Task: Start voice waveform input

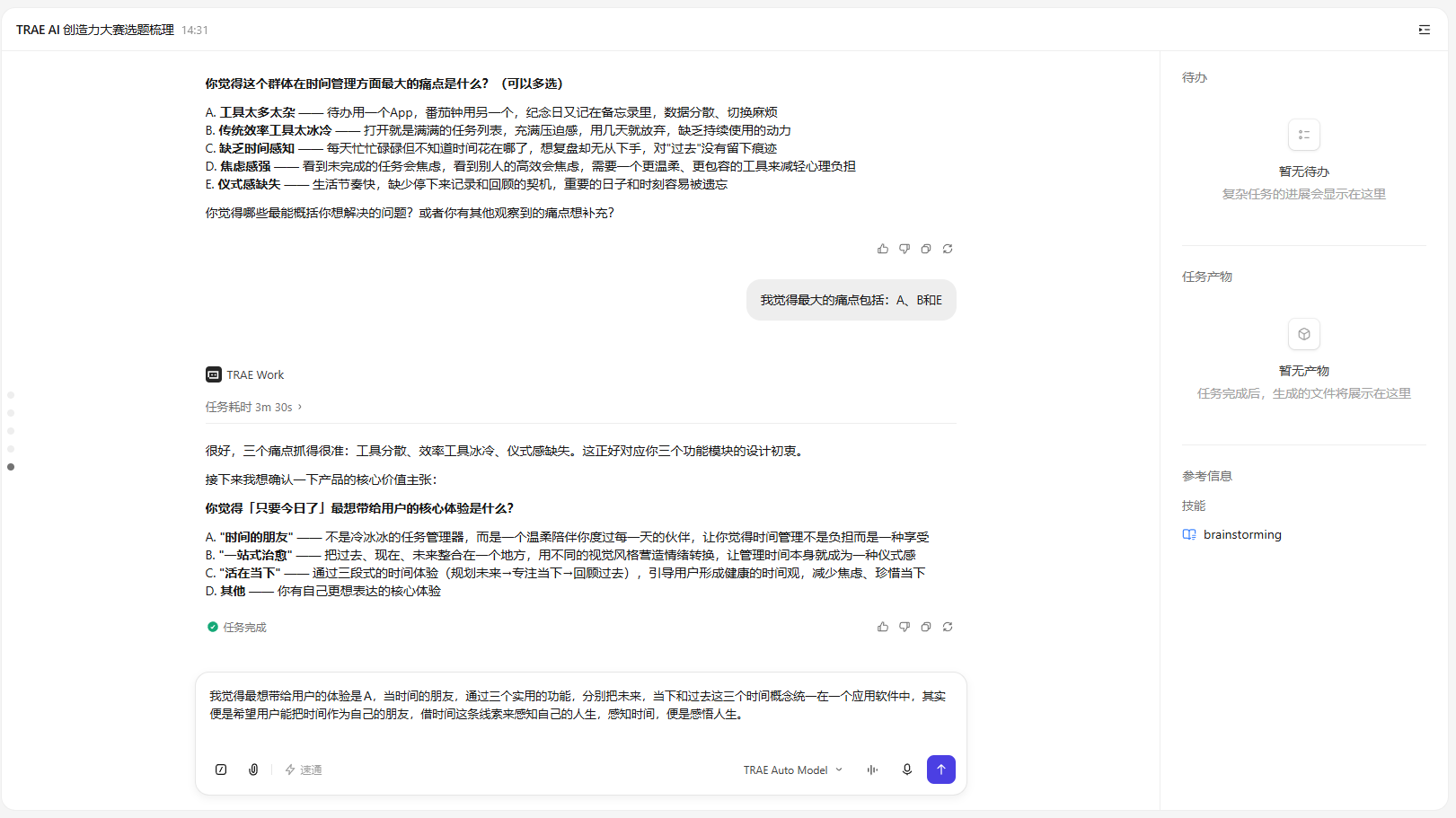Action: 872,770
